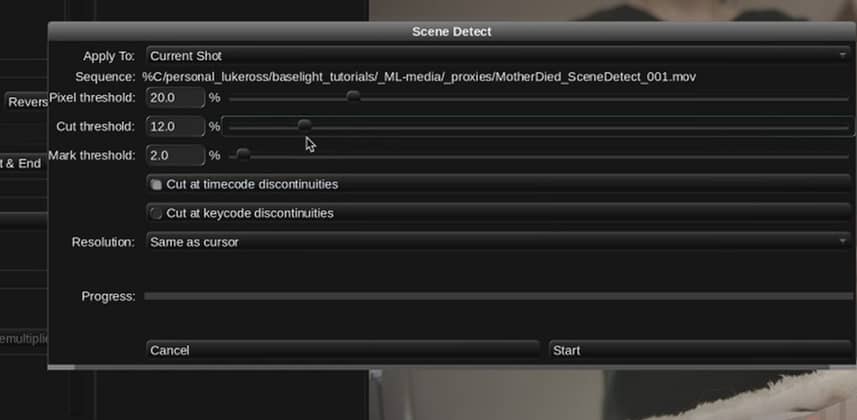
Task: Click the partially hidden & End button
Action: (x=23, y=164)
